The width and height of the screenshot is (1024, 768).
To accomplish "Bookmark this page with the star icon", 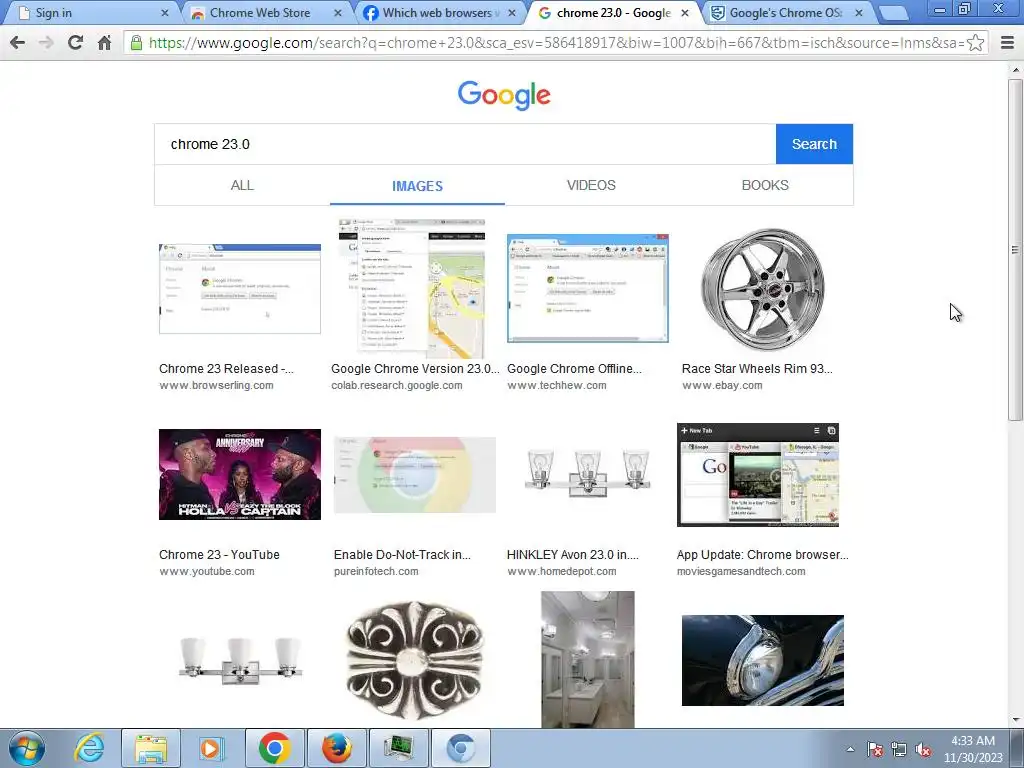I will pos(975,43).
